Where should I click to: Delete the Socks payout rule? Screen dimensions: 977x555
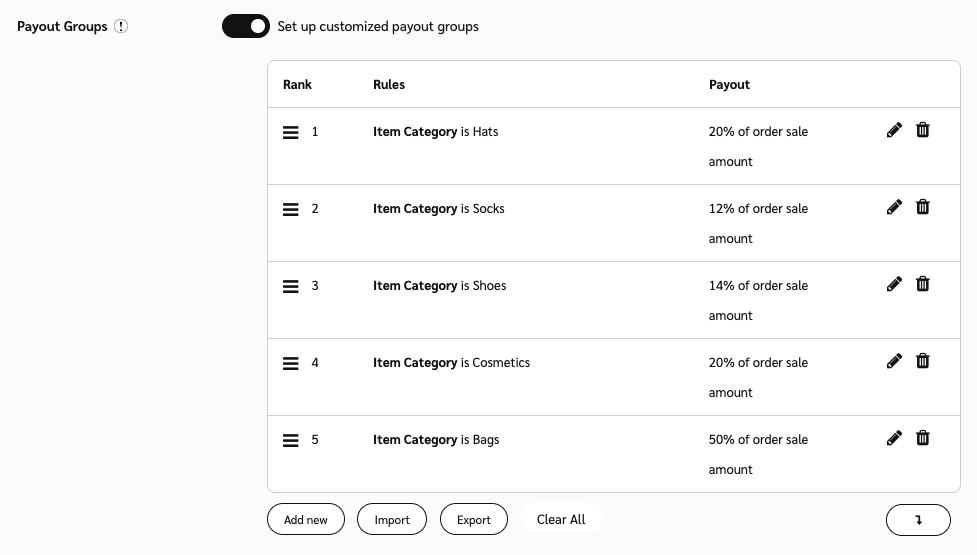(x=923, y=207)
